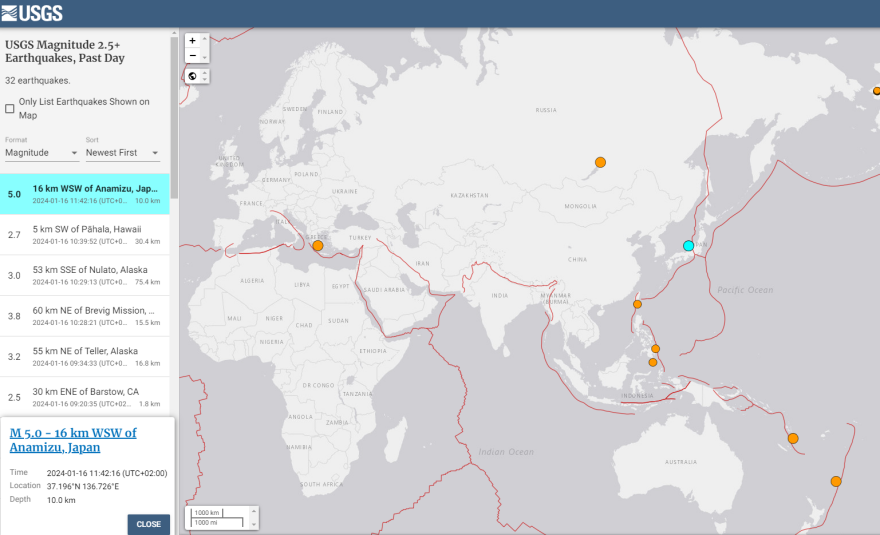Click the orange earthquake marker near New Zealand

[x=836, y=481]
